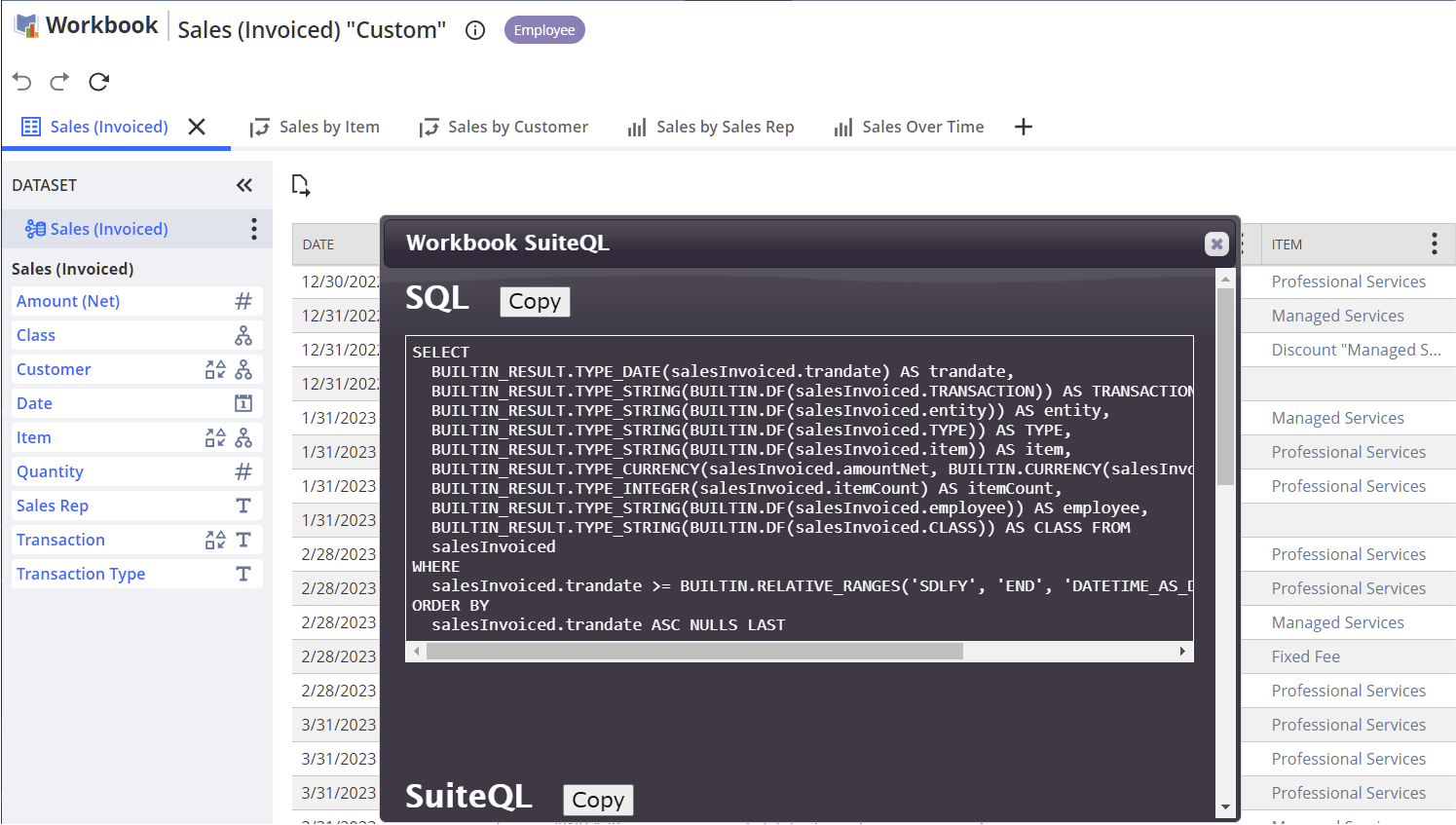Image resolution: width=1456 pixels, height=825 pixels.
Task: Click the horizontal scrollbar in SQL box
Action: click(693, 651)
